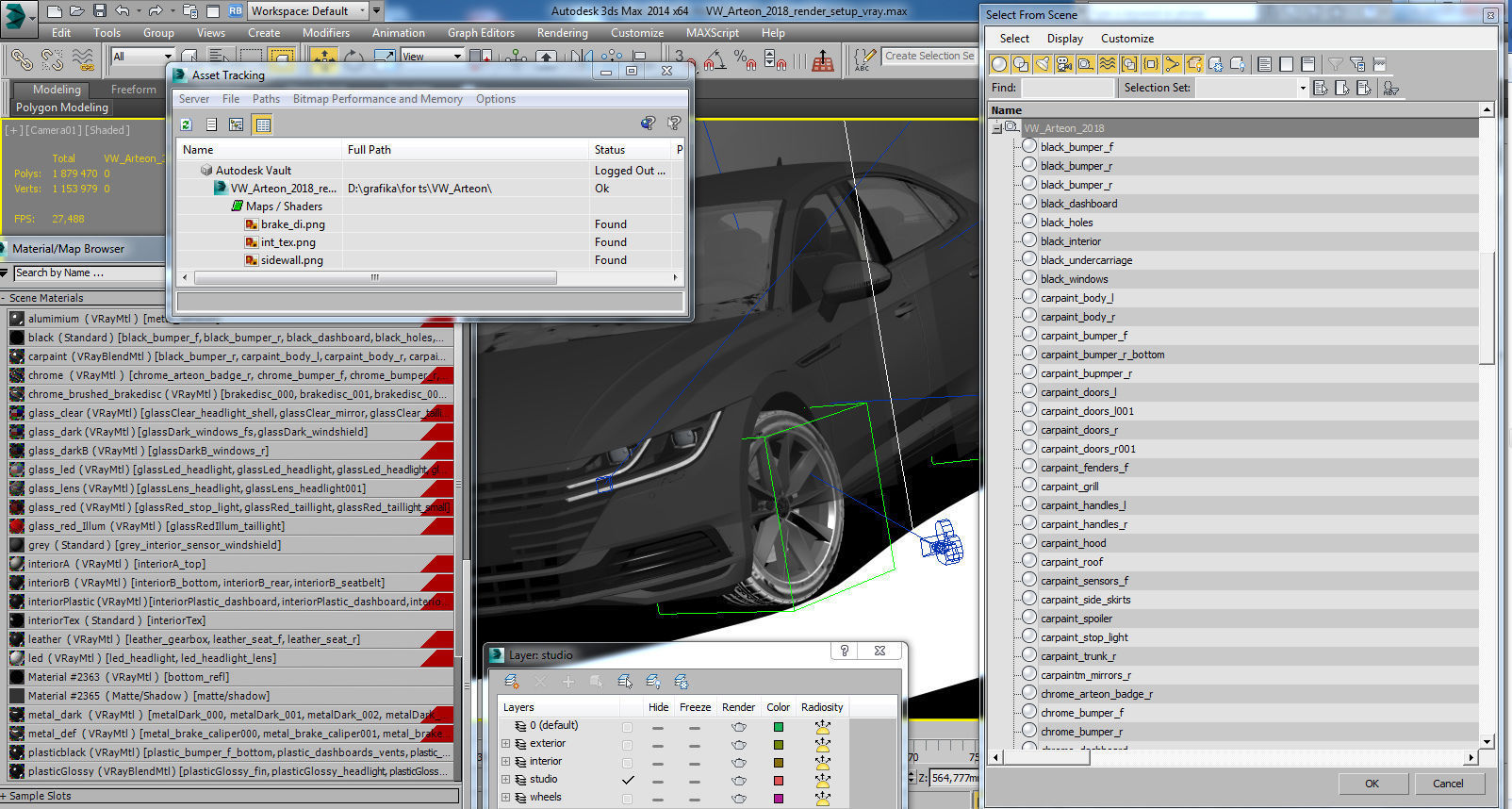1512x809 pixels.
Task: Toggle Display Bone Objects filter icon
Action: pos(1173,64)
